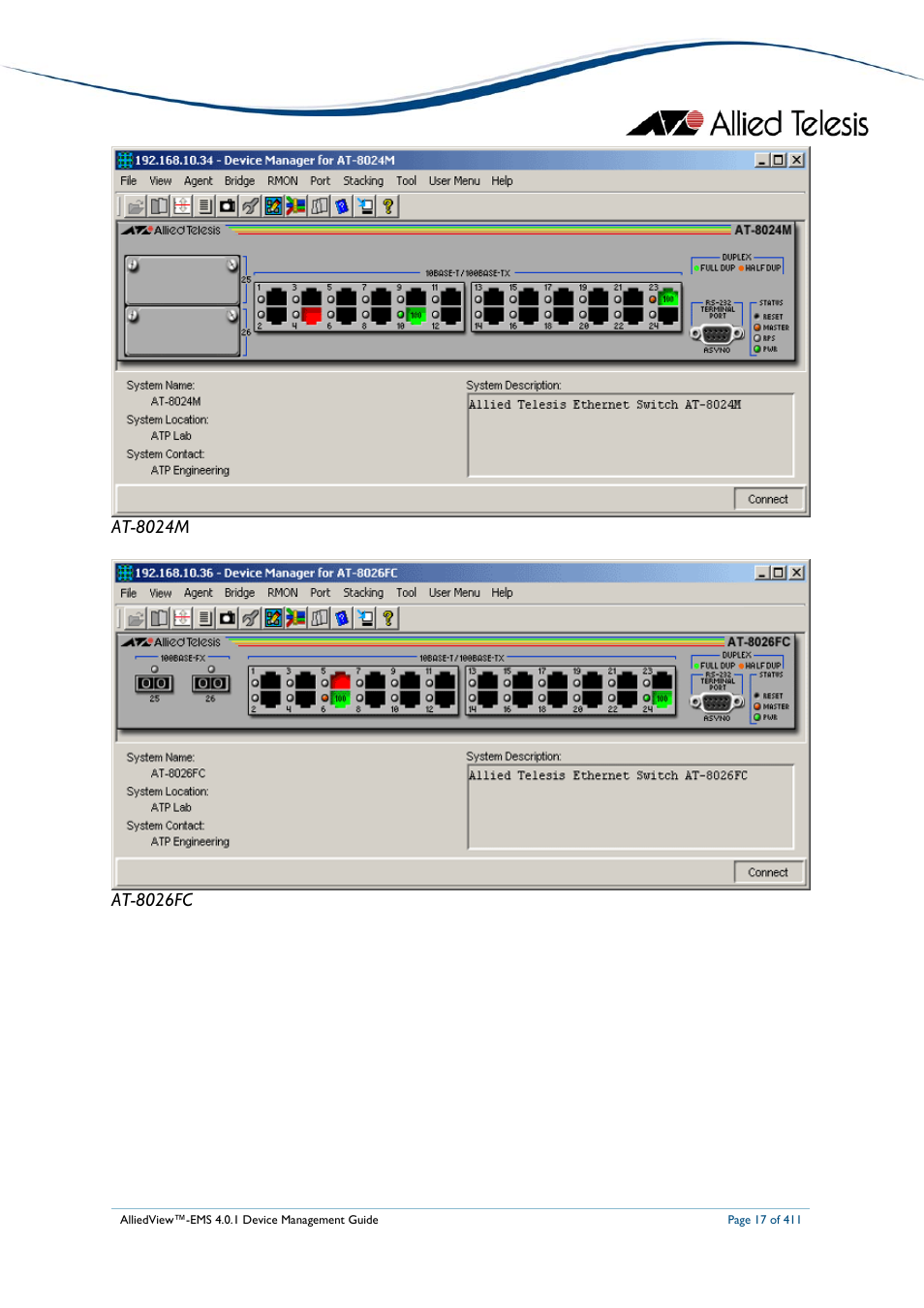
Task: Select fiber port 25 on AT-8026FC
Action: click(x=154, y=683)
